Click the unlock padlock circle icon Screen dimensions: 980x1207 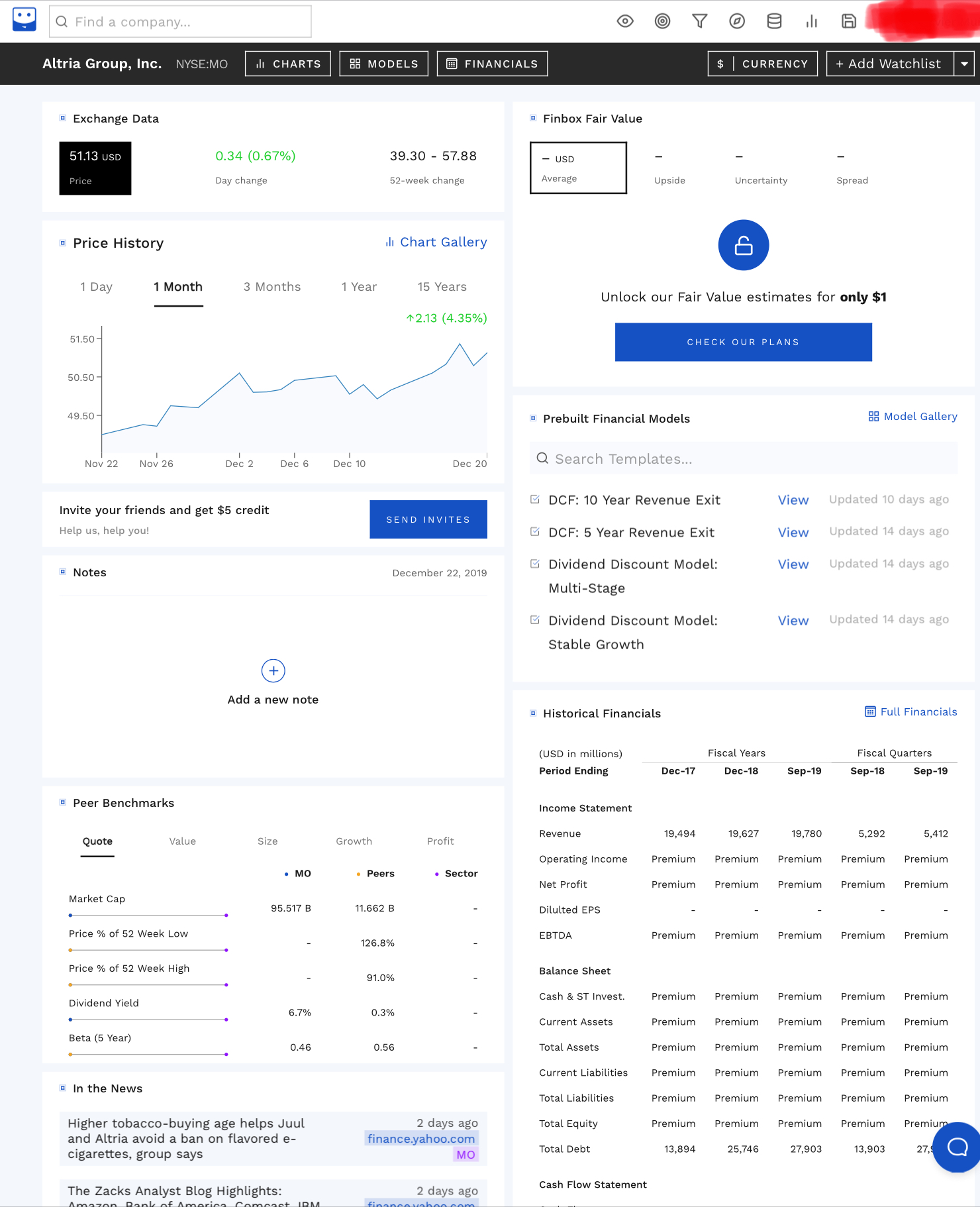(744, 245)
